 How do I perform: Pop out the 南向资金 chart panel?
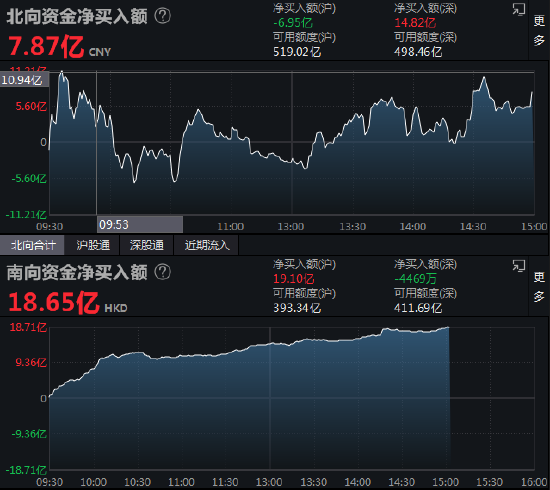(x=518, y=266)
